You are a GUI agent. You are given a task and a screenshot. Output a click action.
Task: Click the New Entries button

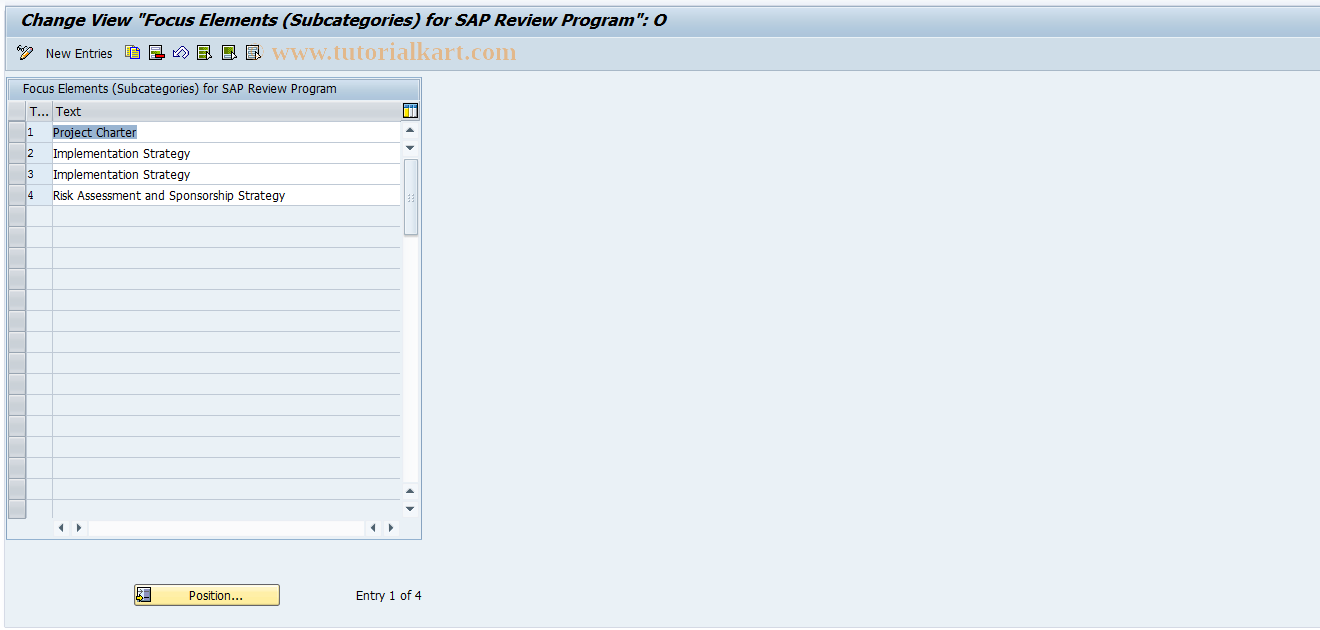(79, 54)
